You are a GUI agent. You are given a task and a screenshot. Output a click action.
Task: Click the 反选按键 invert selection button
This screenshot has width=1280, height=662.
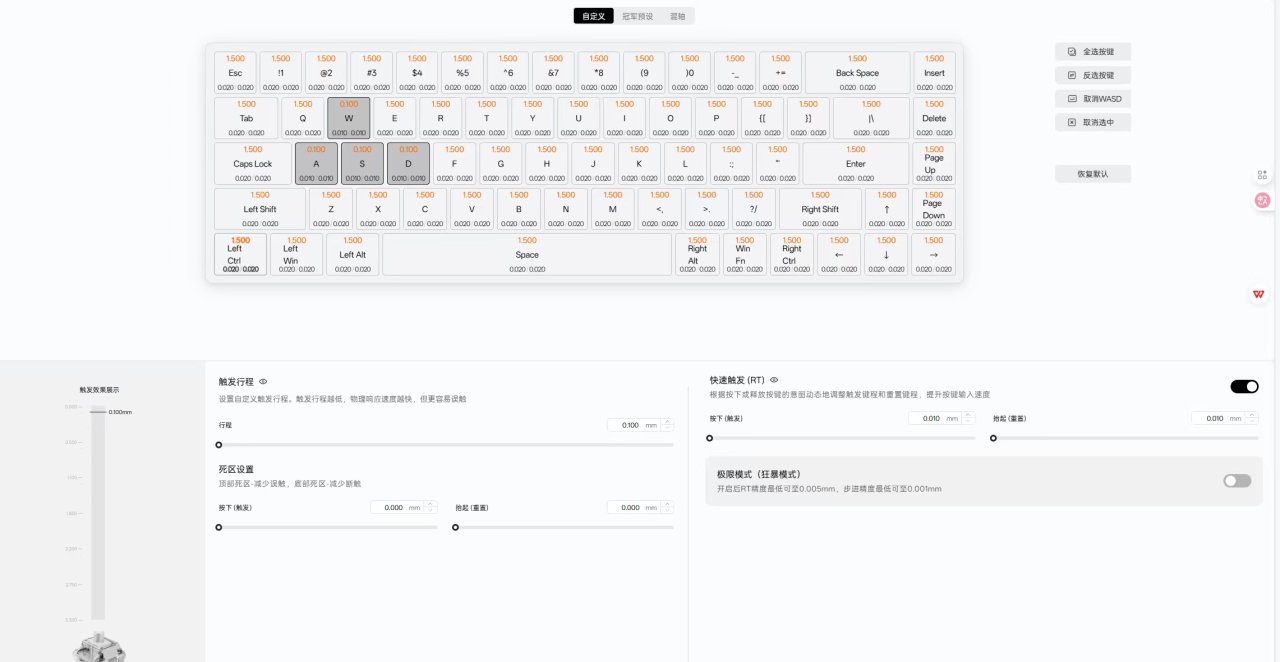click(x=1093, y=75)
